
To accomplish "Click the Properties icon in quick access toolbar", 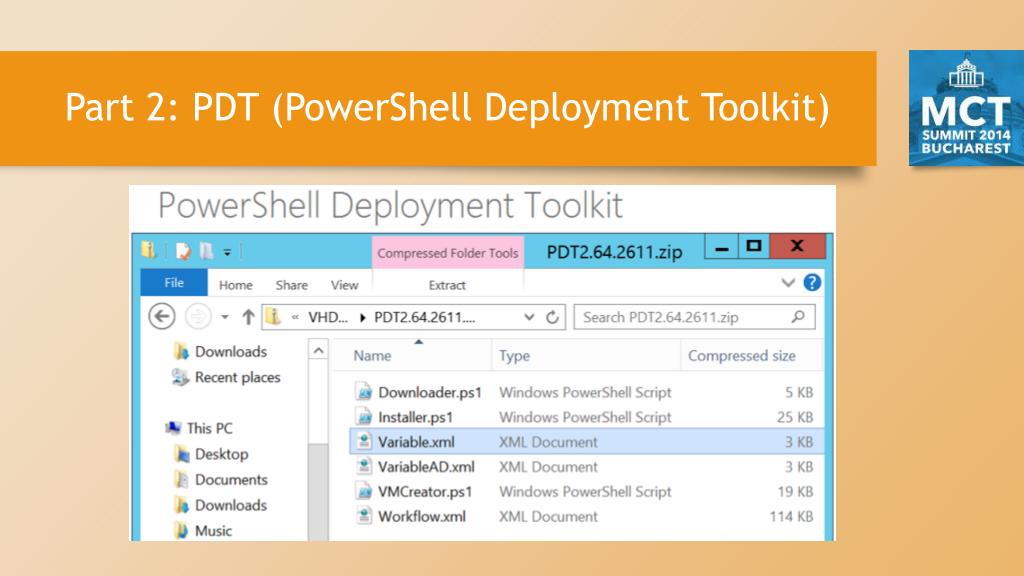I will pos(183,251).
